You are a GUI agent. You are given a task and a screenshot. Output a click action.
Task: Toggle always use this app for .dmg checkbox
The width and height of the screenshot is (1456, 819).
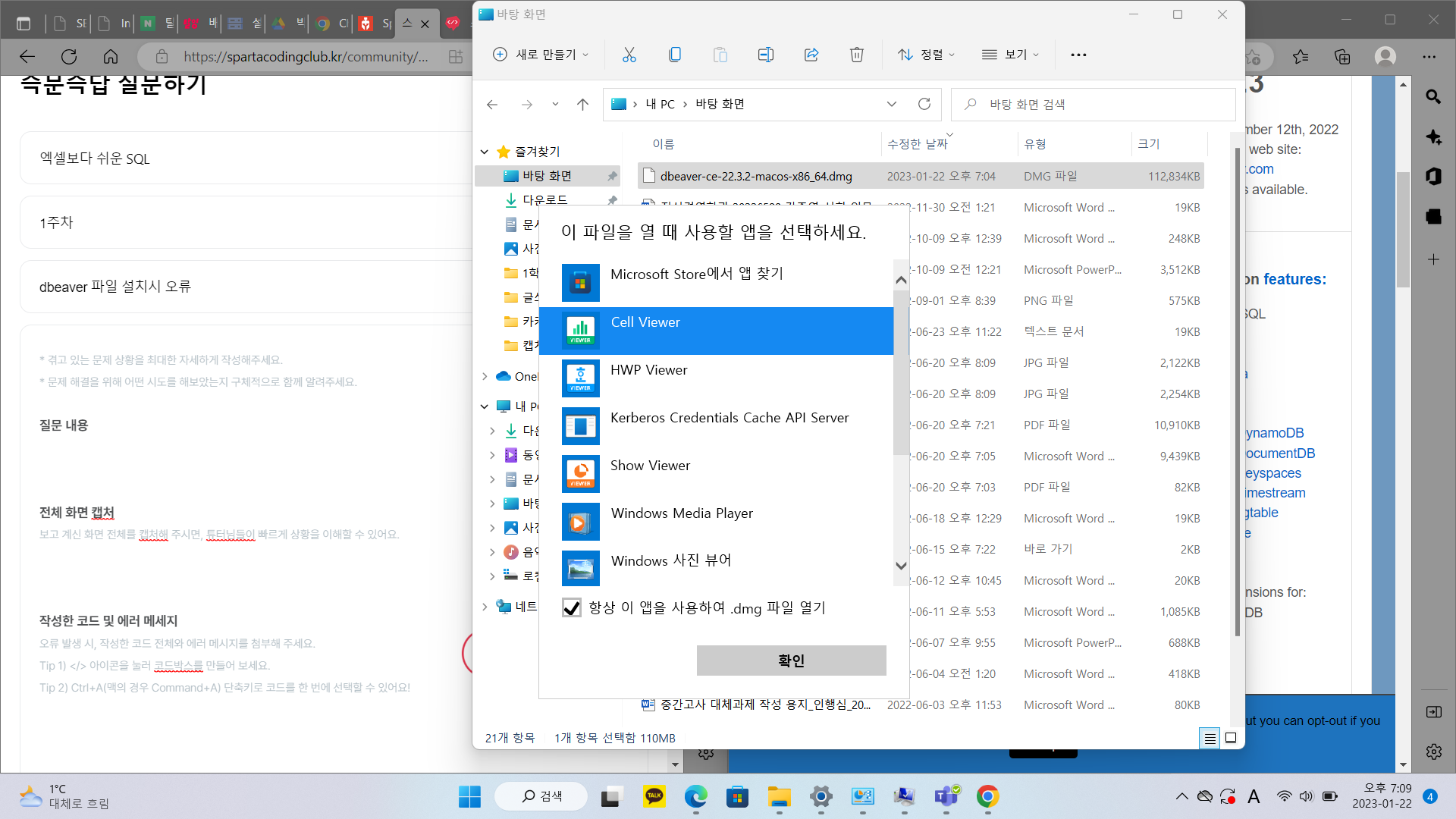(572, 608)
